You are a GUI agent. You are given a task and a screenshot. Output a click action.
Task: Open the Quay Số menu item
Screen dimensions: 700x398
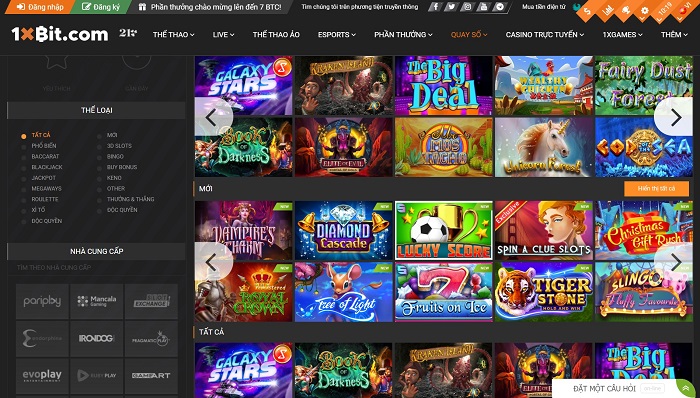tap(469, 34)
